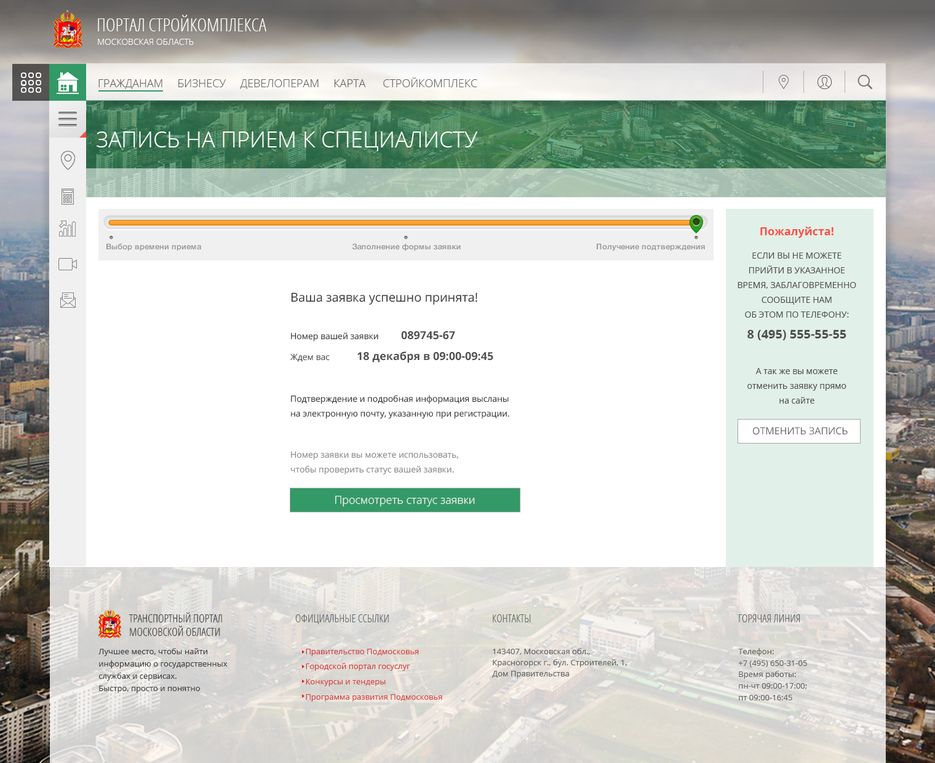Open Правительство Подмосковья link

pyautogui.click(x=362, y=652)
